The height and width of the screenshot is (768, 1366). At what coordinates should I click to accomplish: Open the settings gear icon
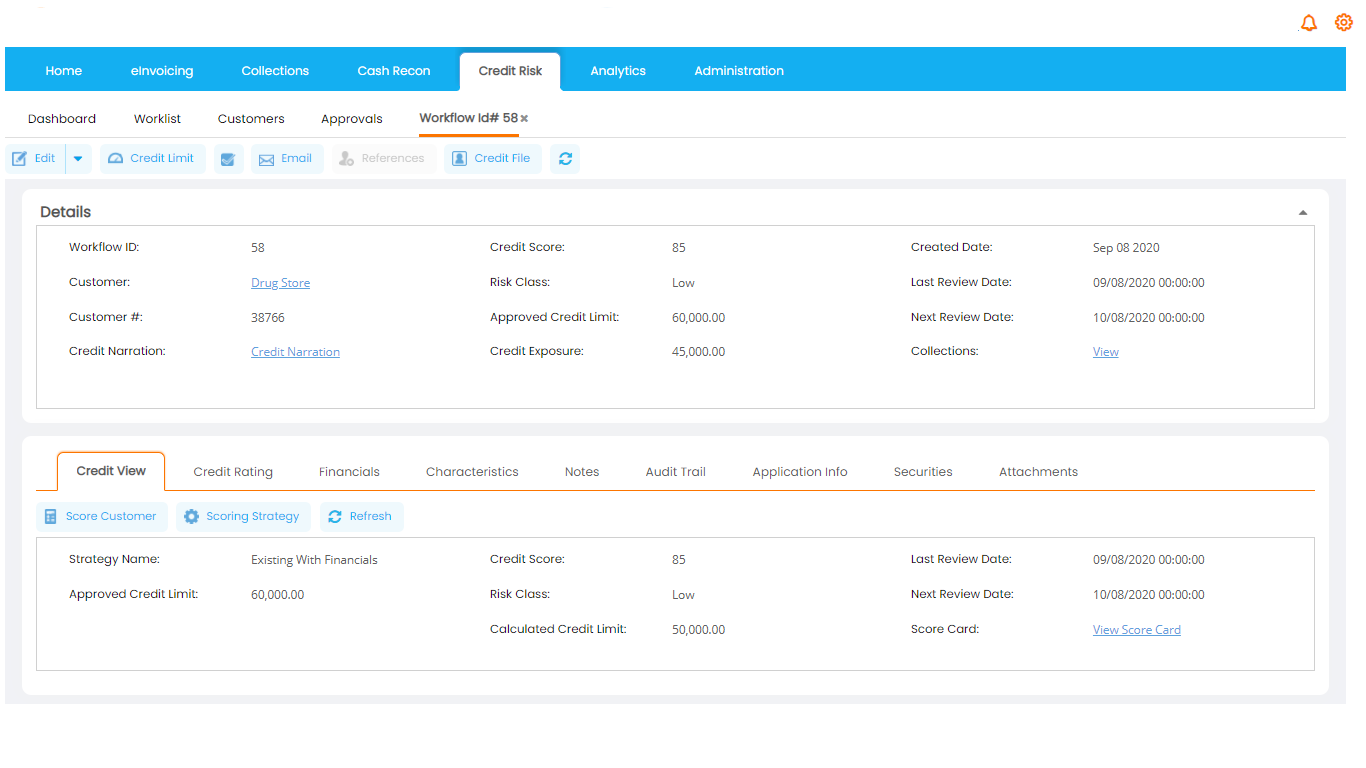(x=1343, y=23)
